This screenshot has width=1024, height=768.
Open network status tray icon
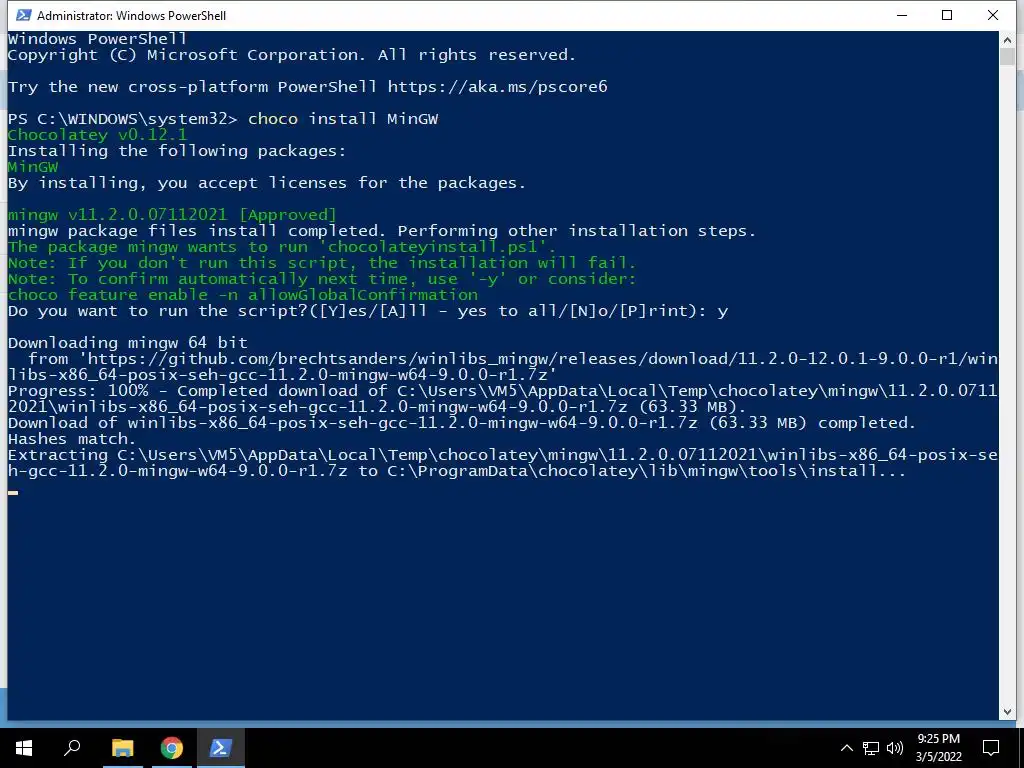[x=871, y=748]
